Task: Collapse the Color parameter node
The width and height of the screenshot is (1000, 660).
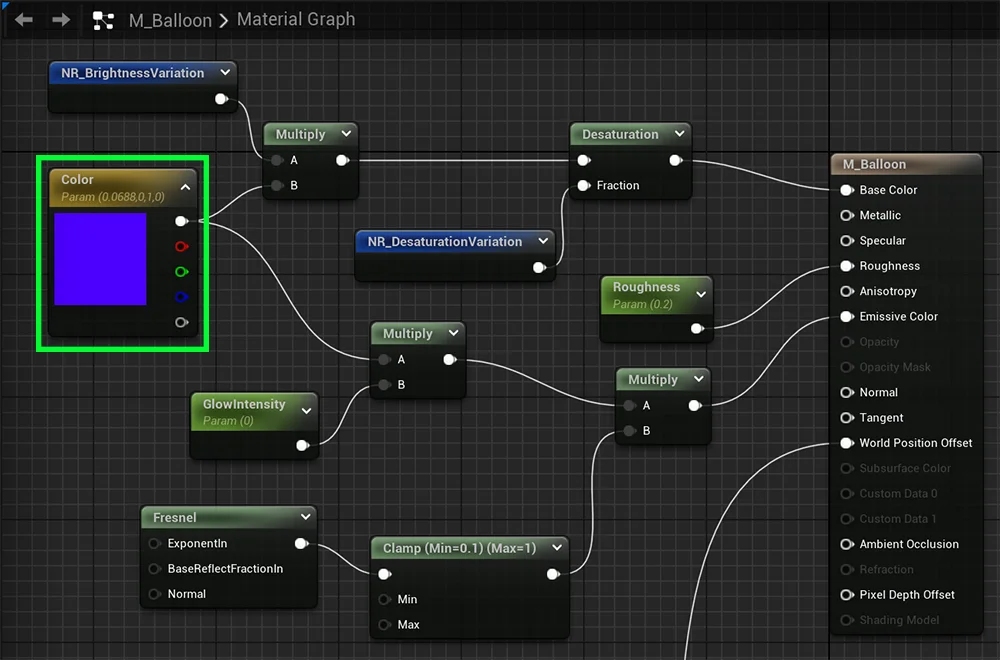Action: click(185, 187)
